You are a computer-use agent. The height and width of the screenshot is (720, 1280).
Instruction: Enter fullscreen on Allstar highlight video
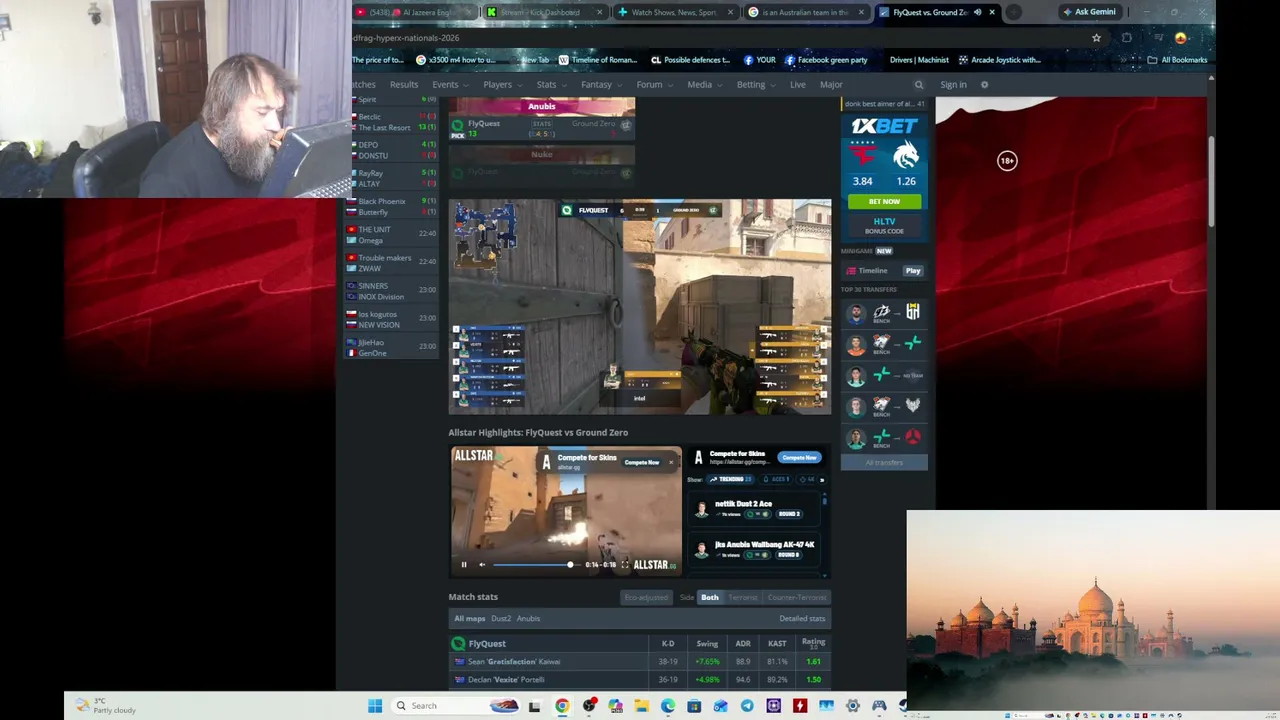tap(625, 565)
